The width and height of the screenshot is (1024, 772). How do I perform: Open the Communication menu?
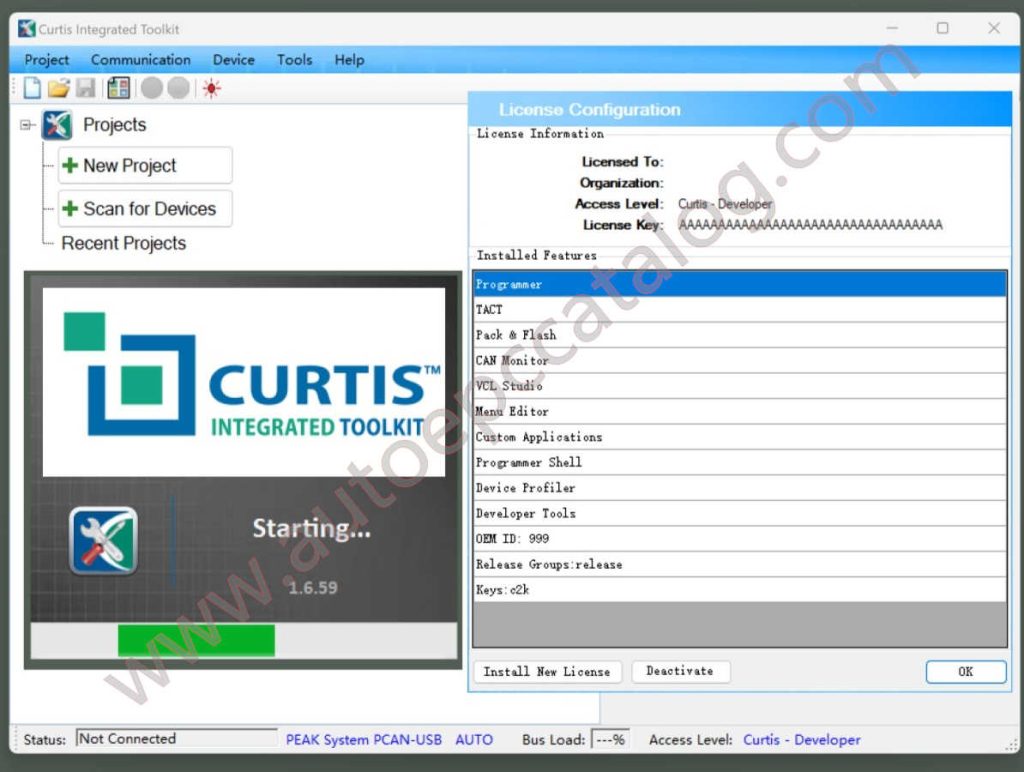140,60
